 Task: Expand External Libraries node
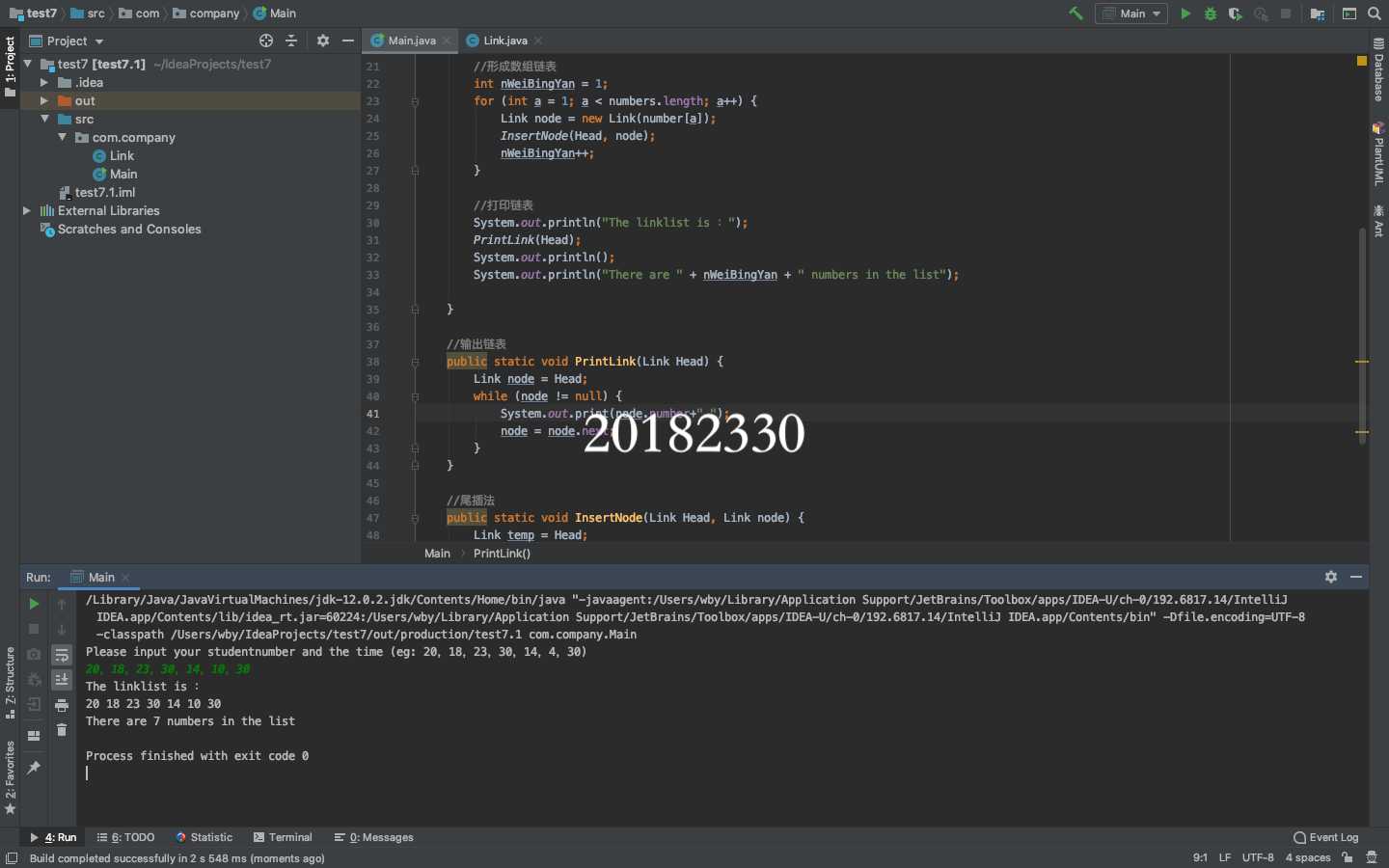tap(27, 210)
